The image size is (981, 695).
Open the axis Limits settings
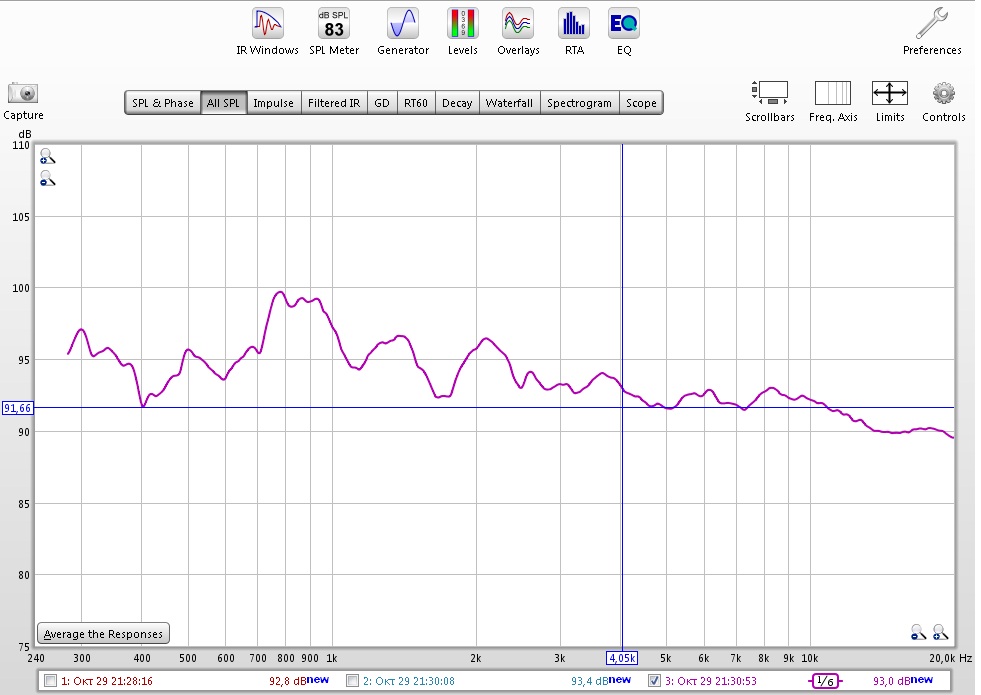(889, 99)
